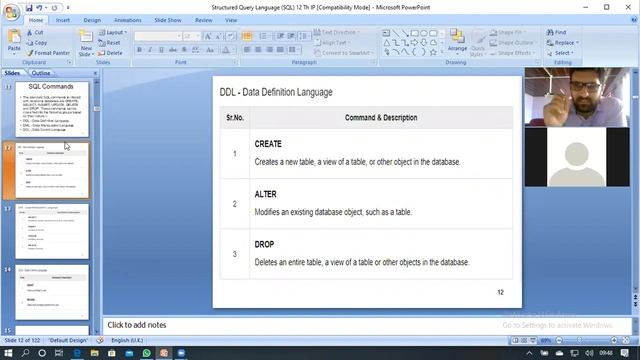Open Change Case menu

click(x=210, y=50)
